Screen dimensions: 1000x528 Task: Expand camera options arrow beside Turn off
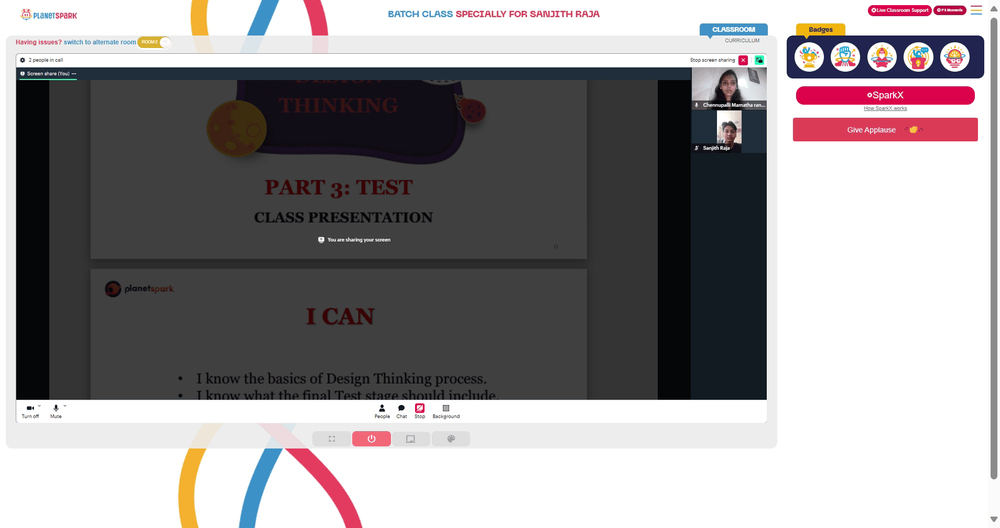click(x=40, y=406)
